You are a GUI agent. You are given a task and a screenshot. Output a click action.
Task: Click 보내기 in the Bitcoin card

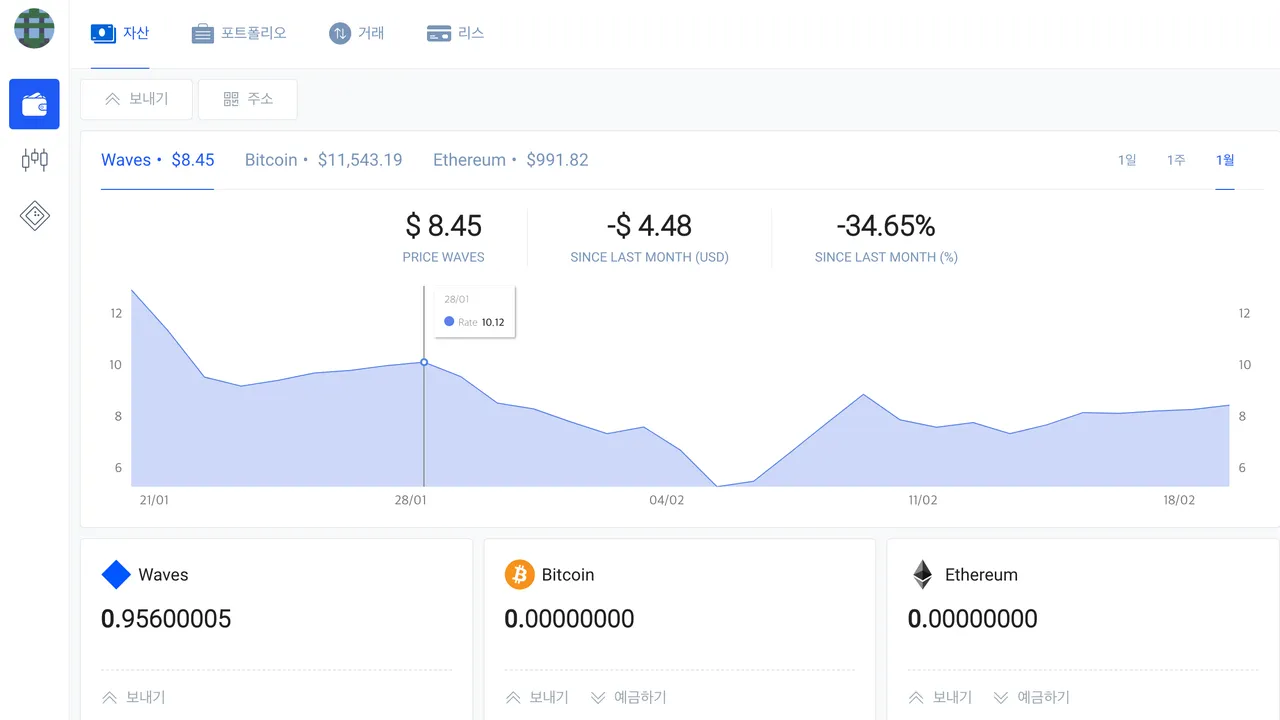[537, 697]
